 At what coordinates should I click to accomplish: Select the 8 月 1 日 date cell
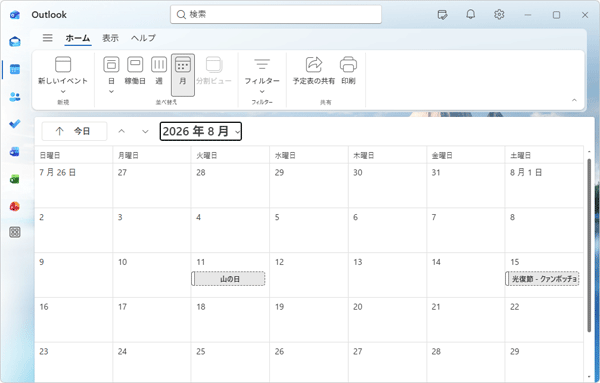pyautogui.click(x=544, y=186)
